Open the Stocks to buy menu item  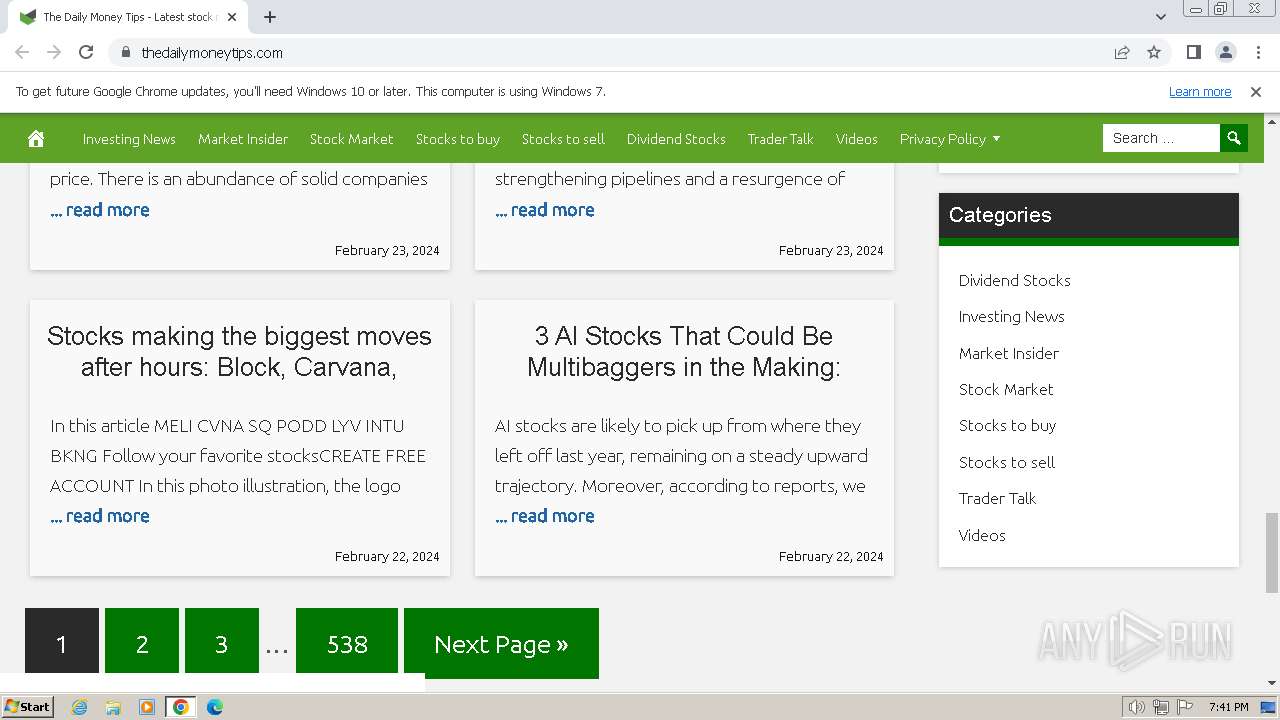point(458,139)
